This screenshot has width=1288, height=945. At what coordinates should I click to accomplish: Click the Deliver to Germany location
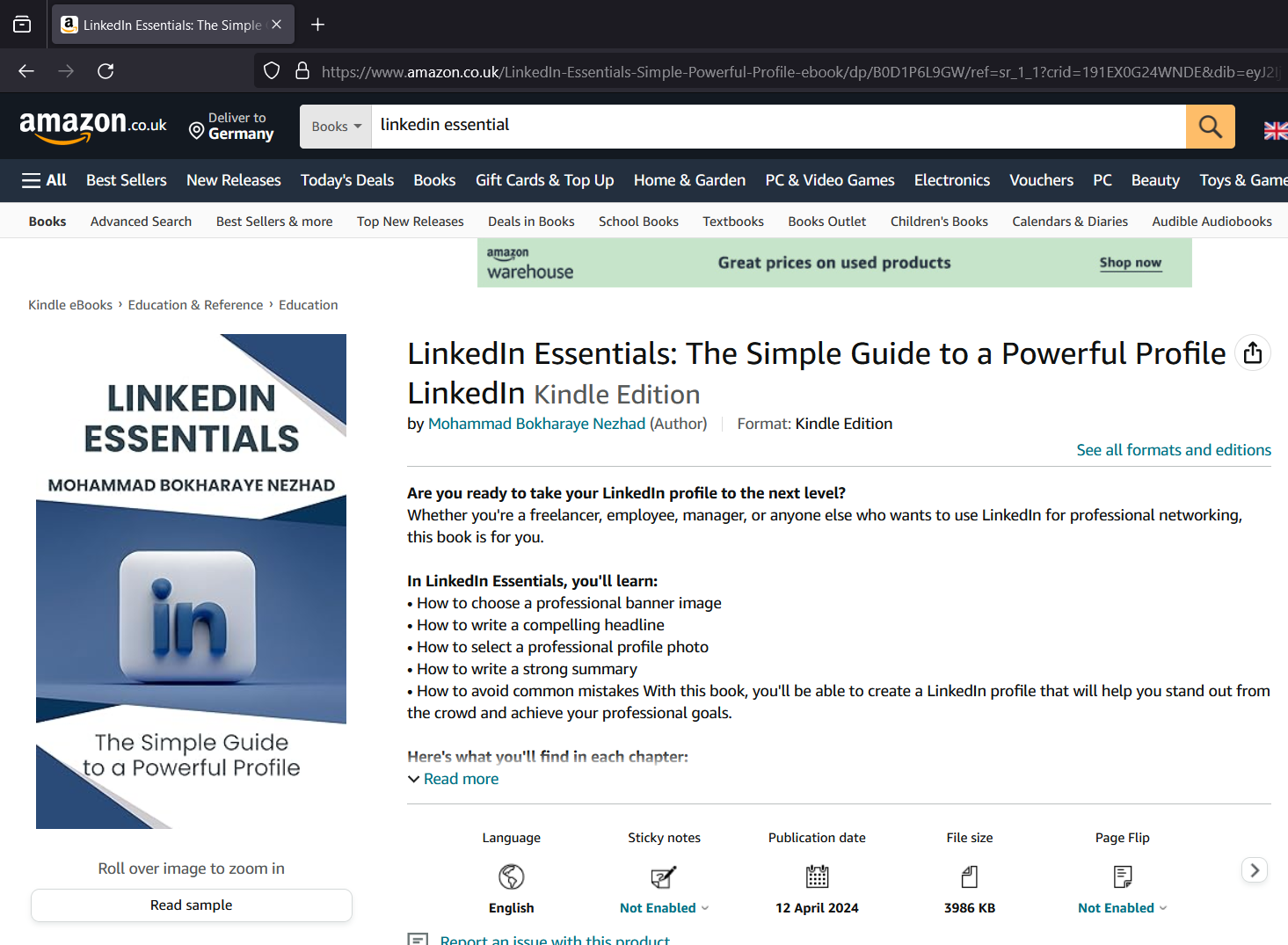tap(232, 127)
